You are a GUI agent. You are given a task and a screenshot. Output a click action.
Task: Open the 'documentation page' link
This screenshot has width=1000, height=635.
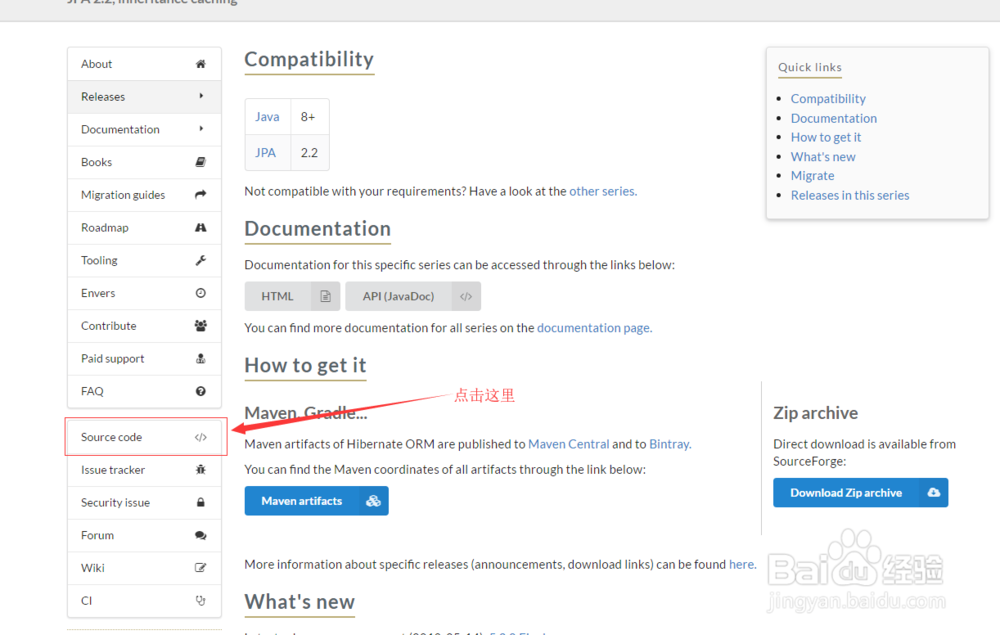click(x=594, y=328)
